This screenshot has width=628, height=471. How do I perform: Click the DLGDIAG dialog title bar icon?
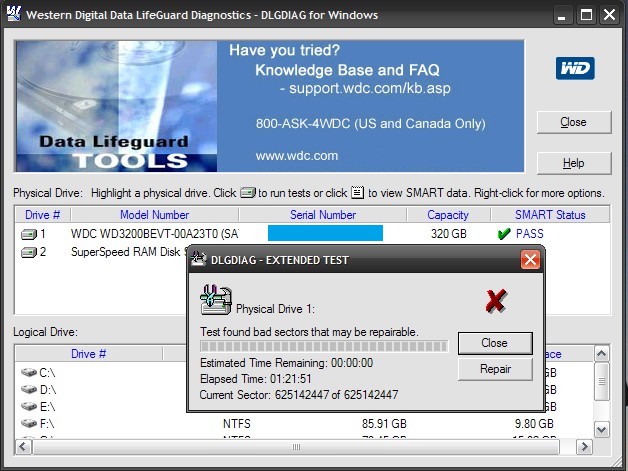coord(199,260)
